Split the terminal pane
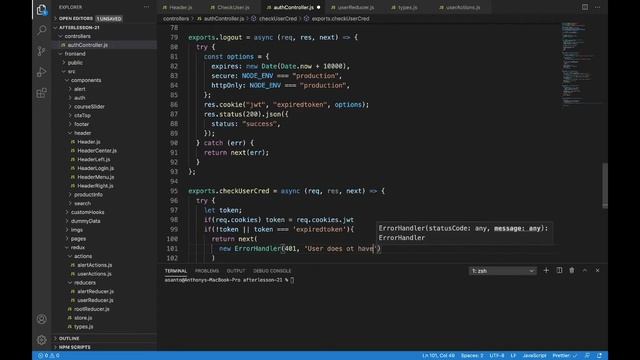The image size is (640, 360). tap(559, 271)
